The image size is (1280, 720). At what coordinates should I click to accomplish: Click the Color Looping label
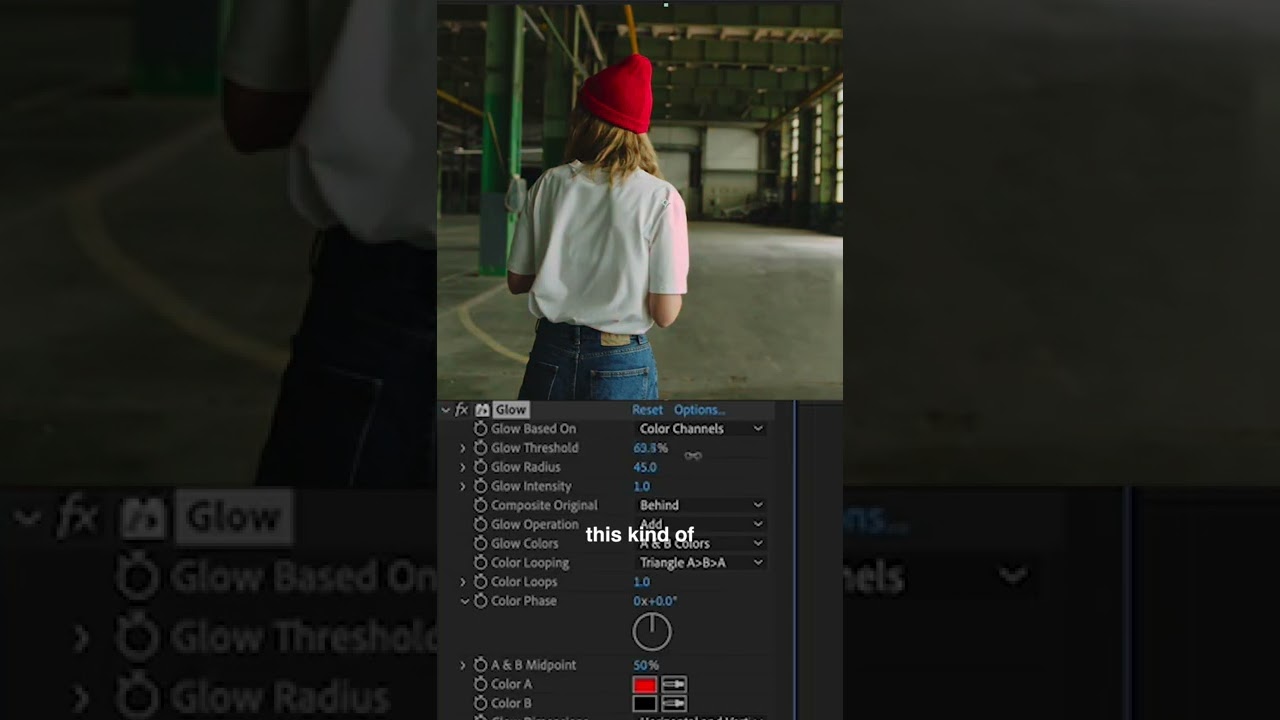tap(530, 562)
